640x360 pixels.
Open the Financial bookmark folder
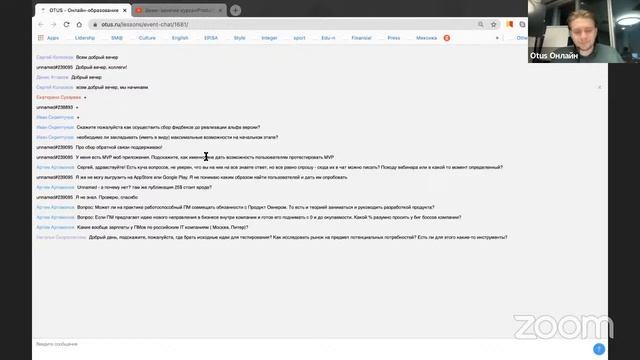click(361, 38)
